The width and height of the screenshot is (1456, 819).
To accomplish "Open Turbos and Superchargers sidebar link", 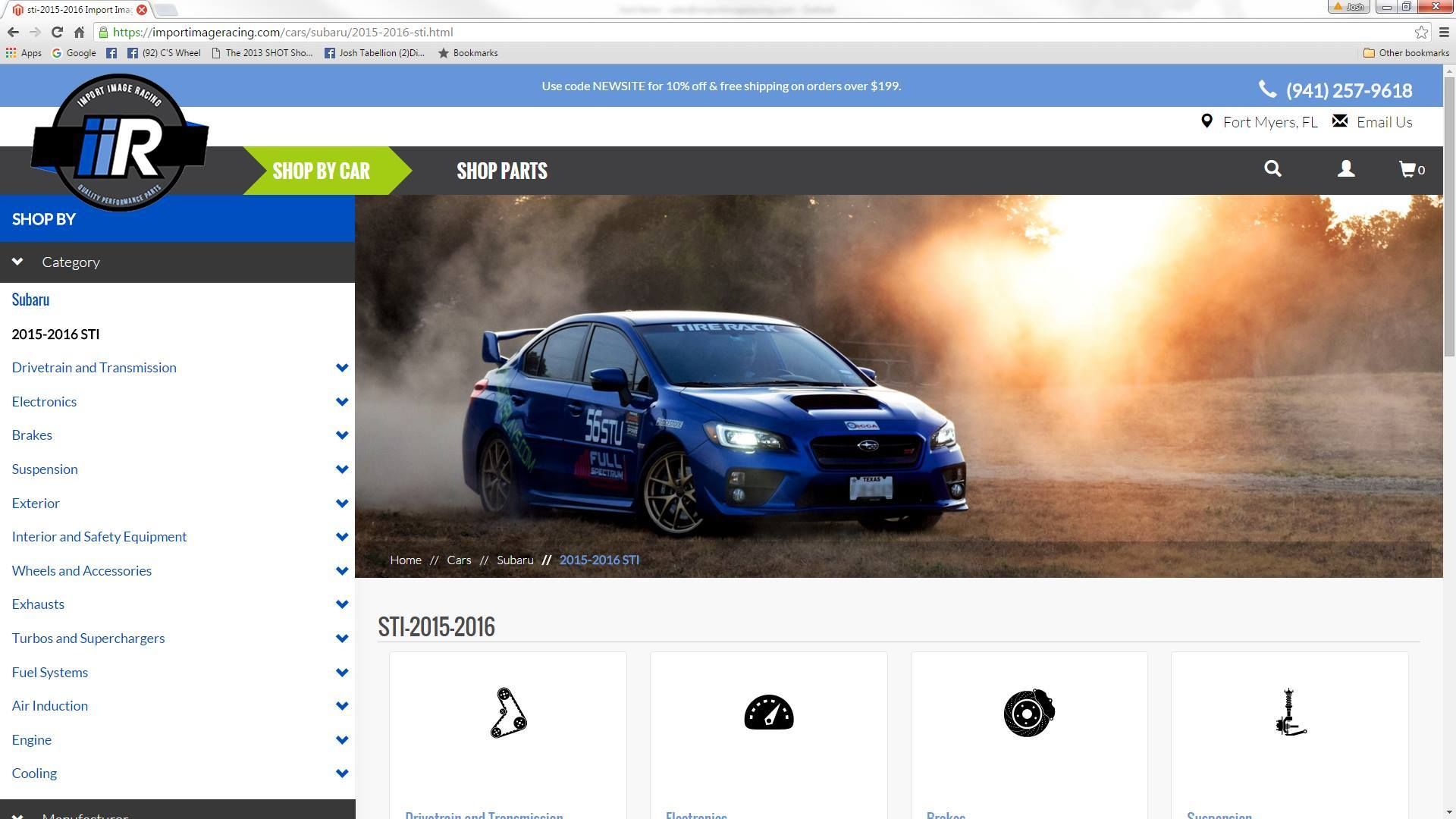I will click(x=88, y=639).
